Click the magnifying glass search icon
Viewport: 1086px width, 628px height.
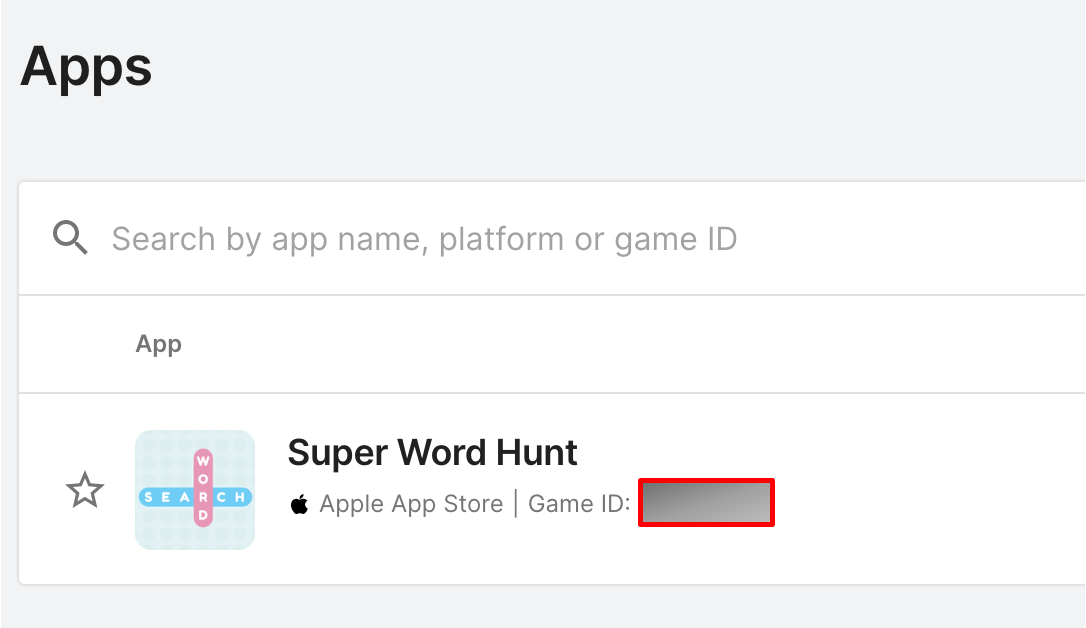pyautogui.click(x=71, y=238)
